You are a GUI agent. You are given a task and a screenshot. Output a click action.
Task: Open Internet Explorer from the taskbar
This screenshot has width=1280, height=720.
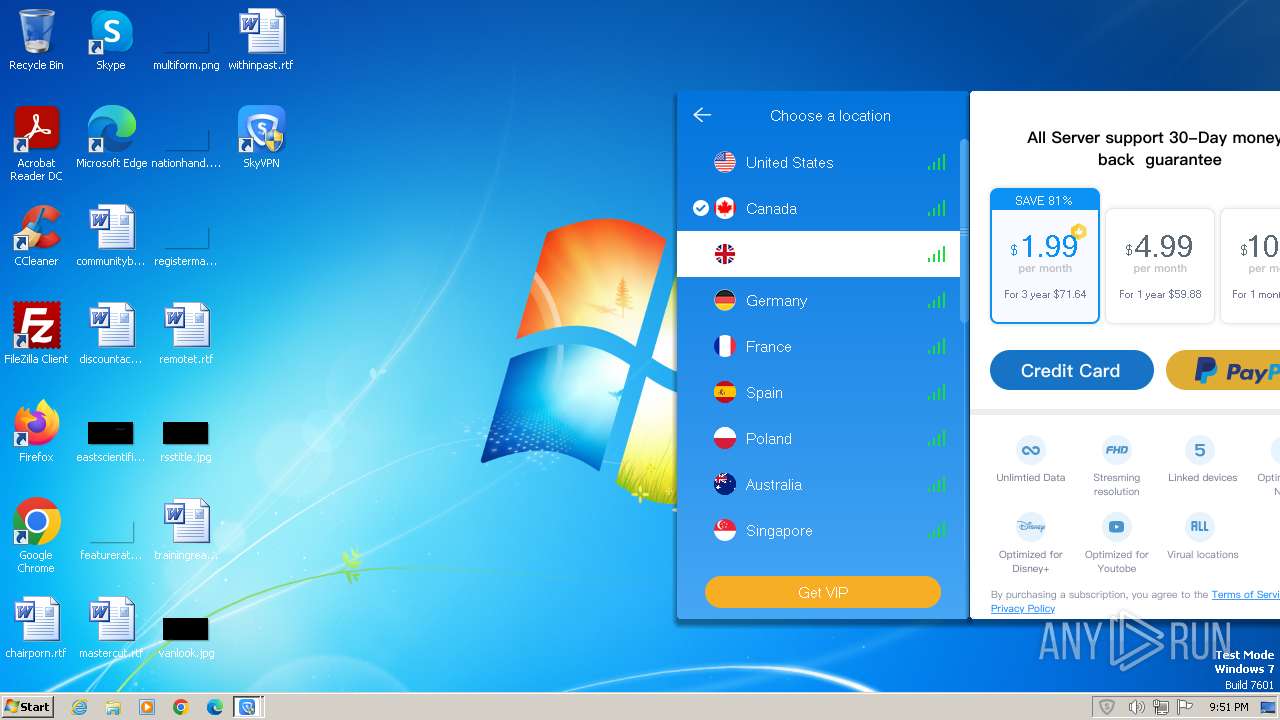click(x=80, y=707)
